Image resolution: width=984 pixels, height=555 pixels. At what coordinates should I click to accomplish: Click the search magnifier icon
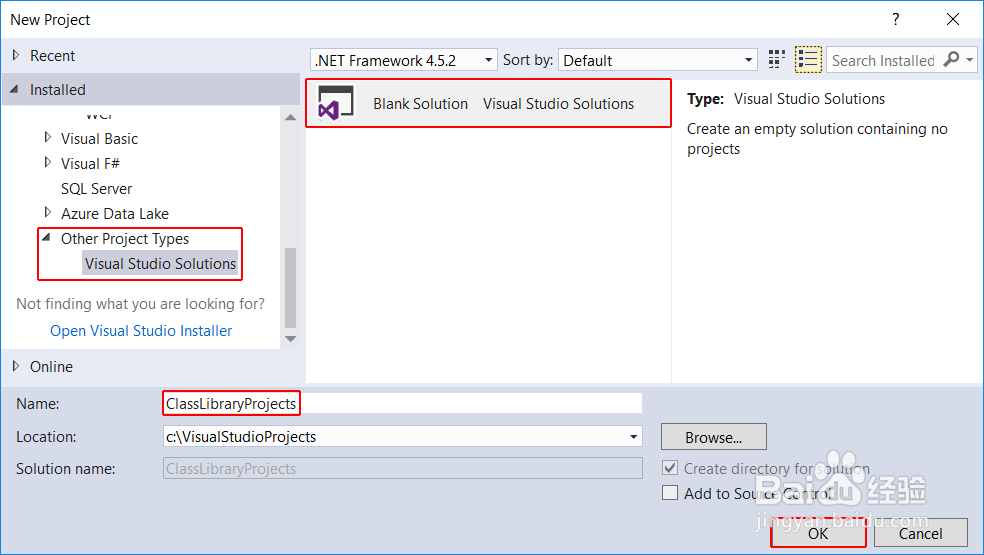click(x=951, y=60)
